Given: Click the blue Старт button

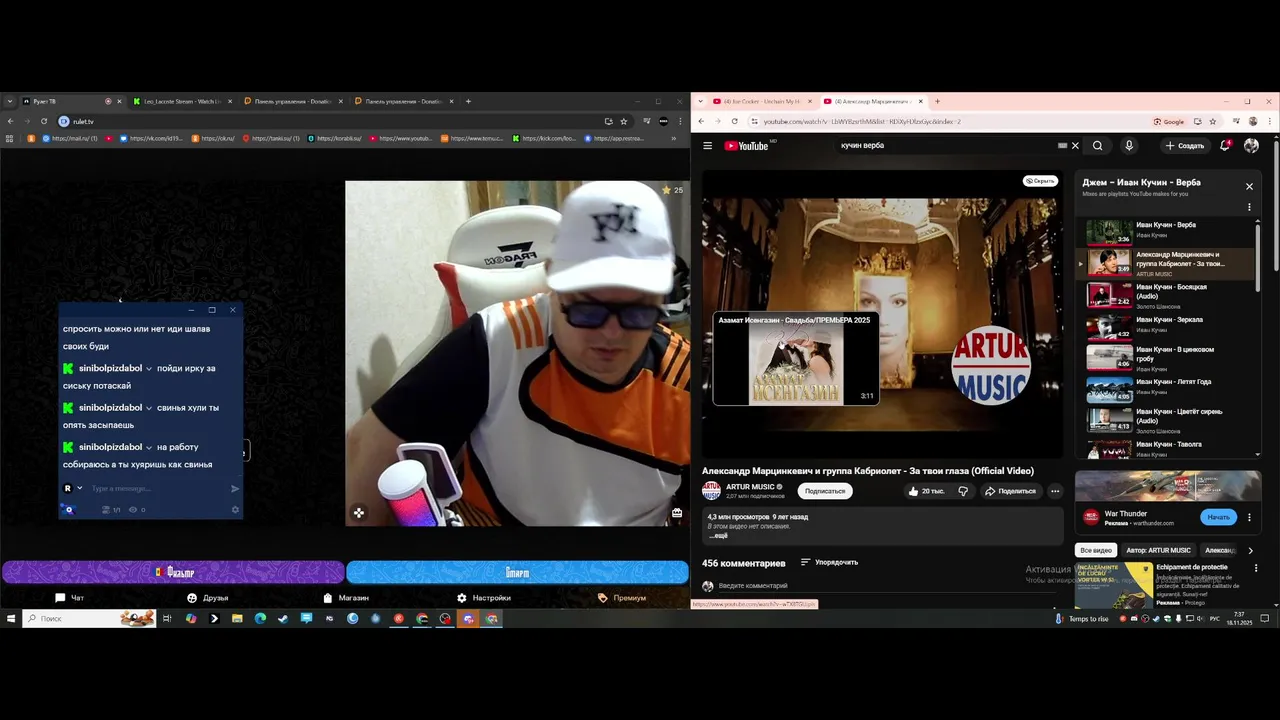Looking at the screenshot, I should coord(517,572).
